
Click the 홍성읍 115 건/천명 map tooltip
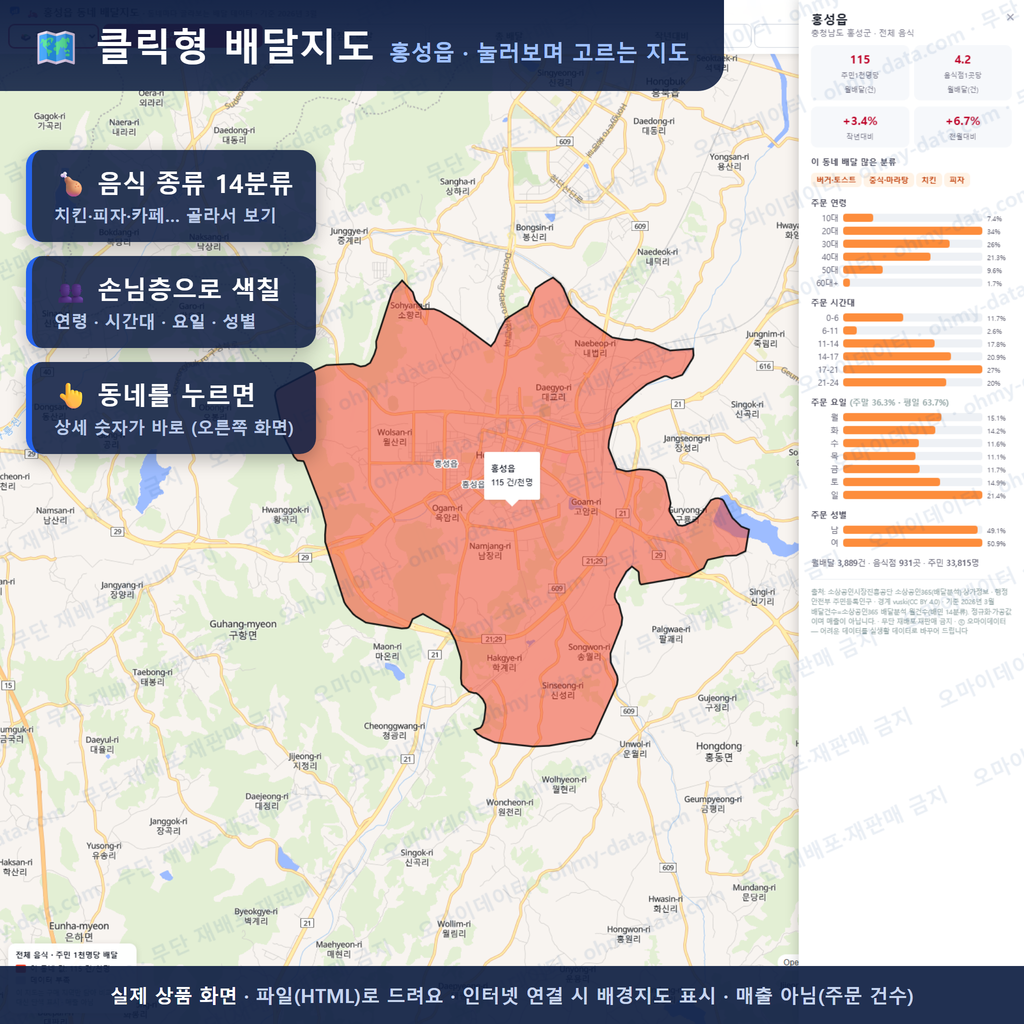point(512,475)
